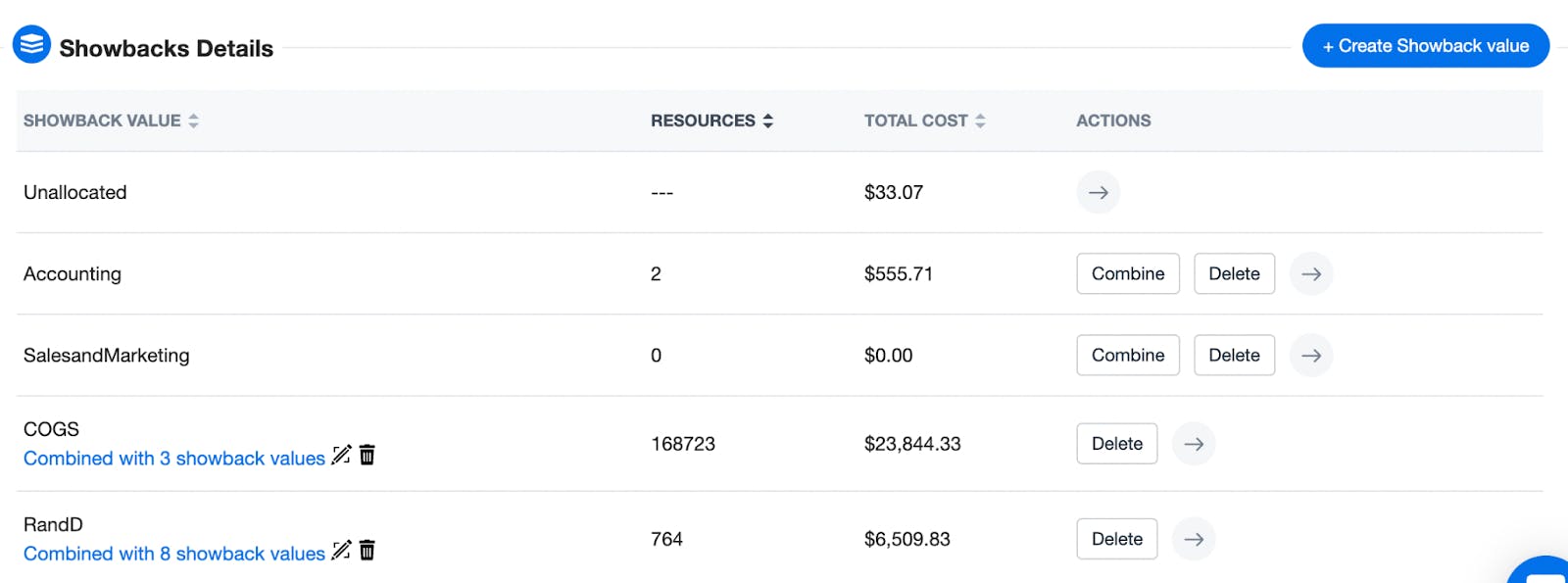
Task: Open RandD row details arrow
Action: [x=1193, y=539]
